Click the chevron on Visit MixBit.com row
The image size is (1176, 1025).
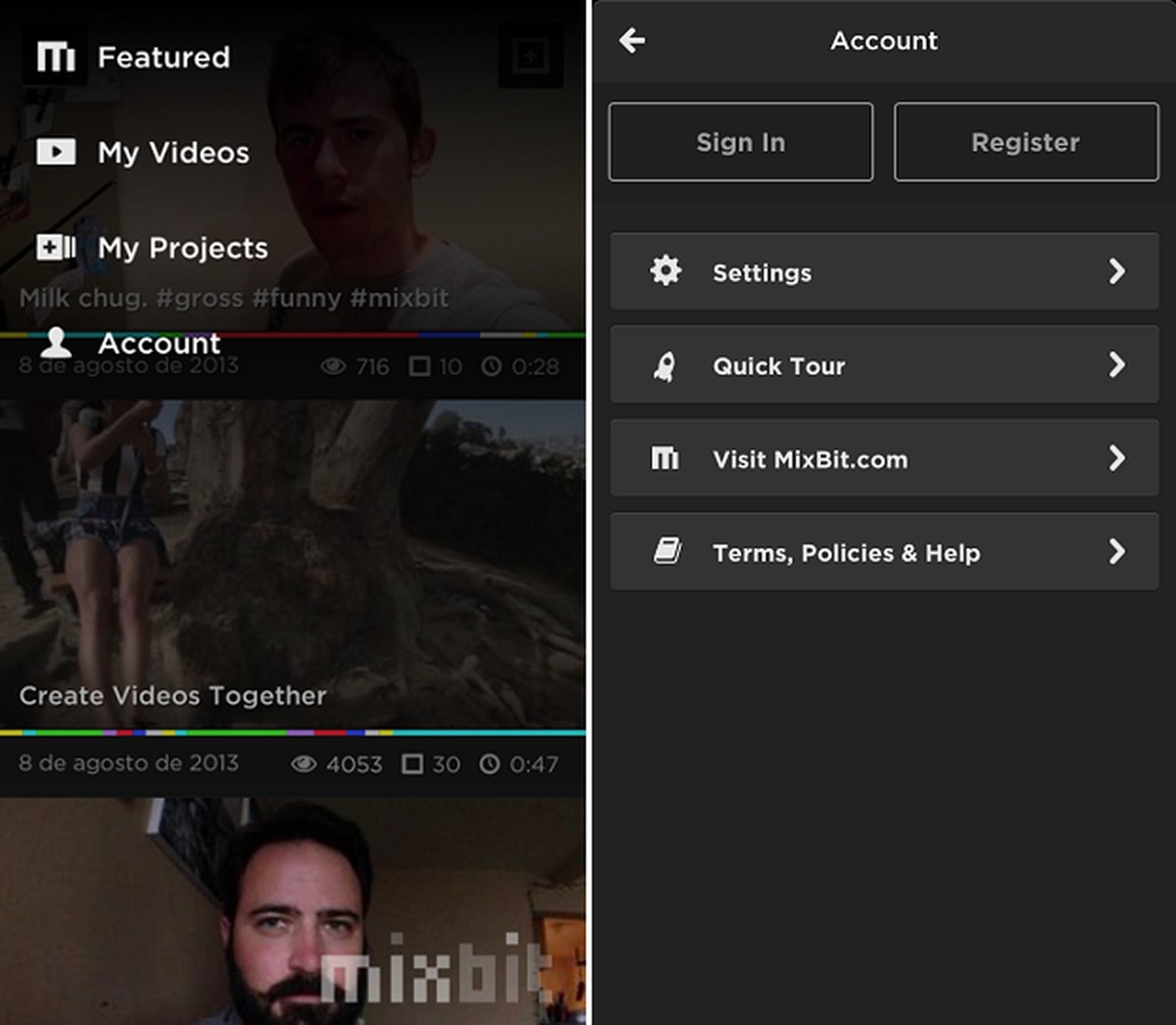1117,458
